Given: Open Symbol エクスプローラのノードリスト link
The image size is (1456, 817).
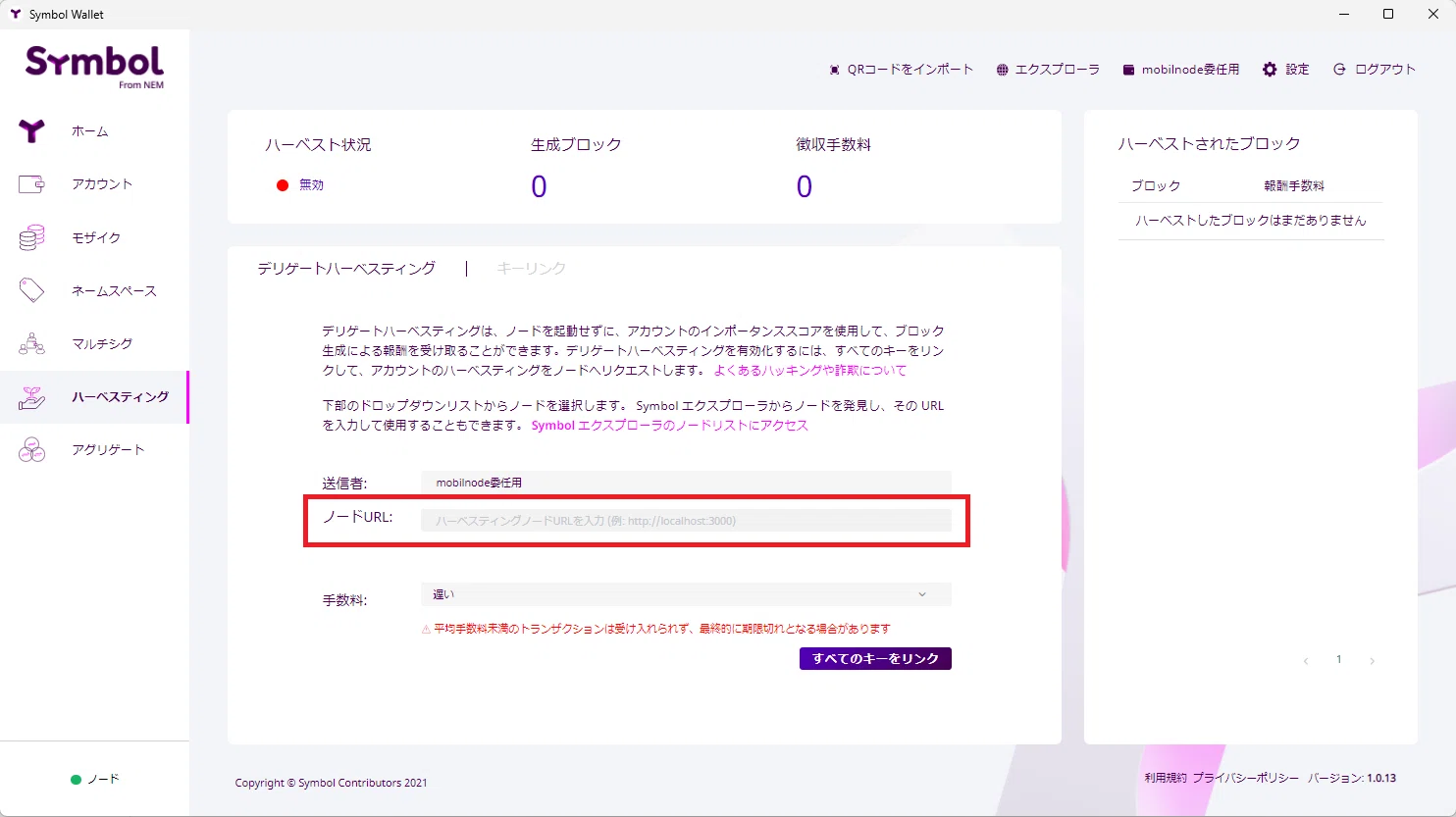Looking at the screenshot, I should point(670,426).
